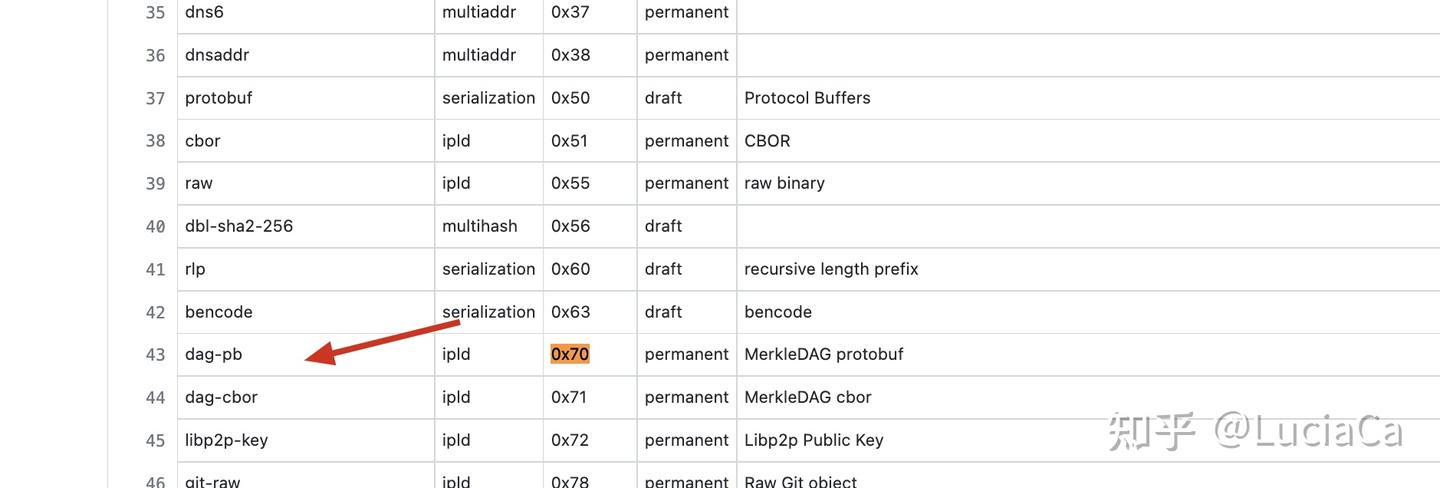Select line number 40
Screen dimensions: 1440x488
pyautogui.click(x=155, y=227)
